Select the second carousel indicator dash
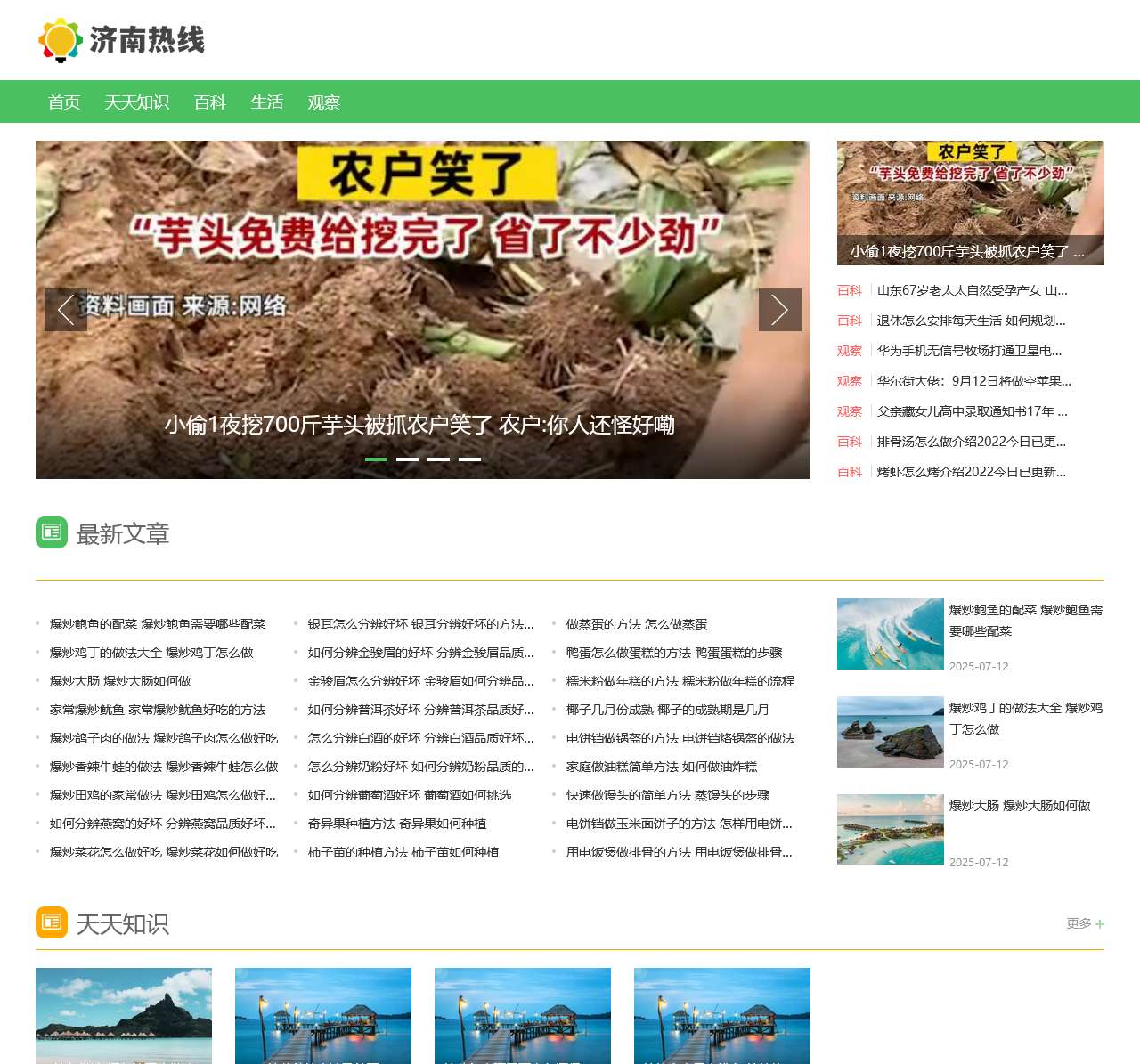 coord(407,459)
